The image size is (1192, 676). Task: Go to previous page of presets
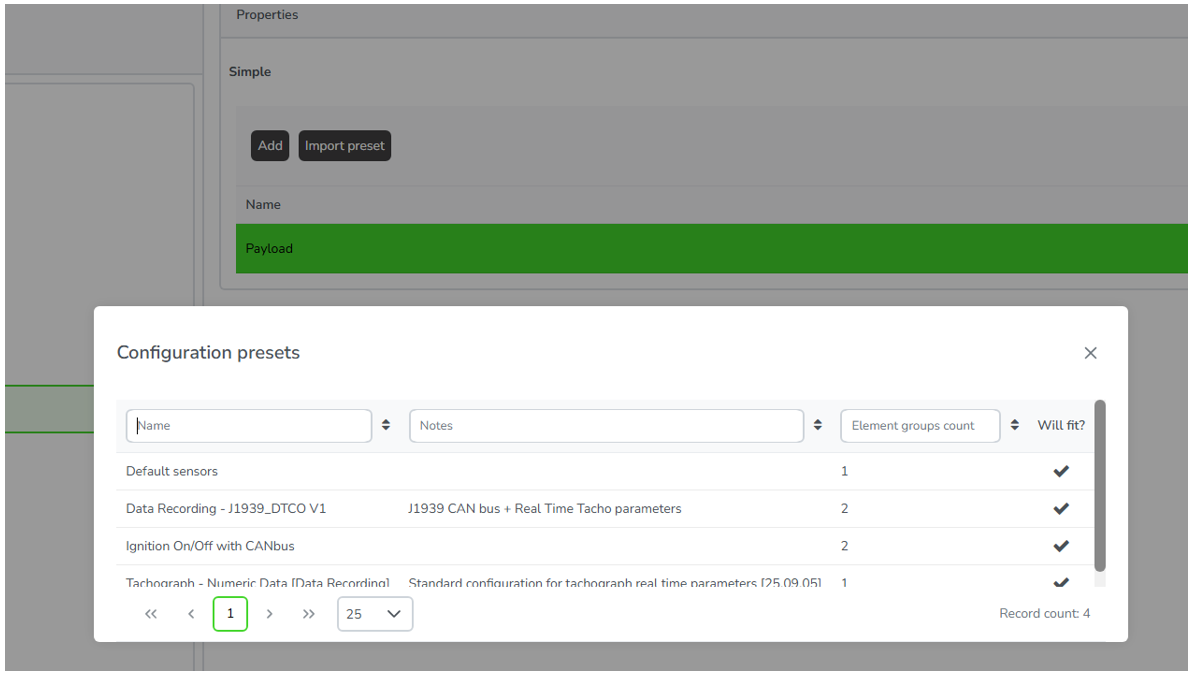coord(191,614)
